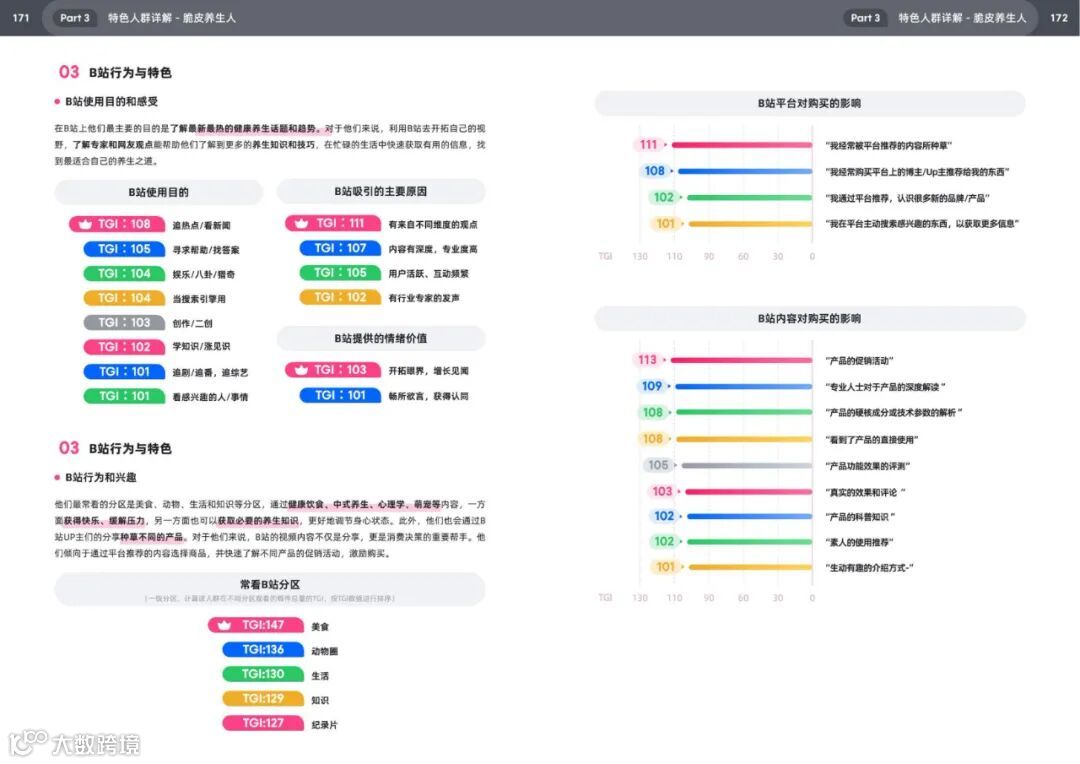Click the B站平台对购买的影响 chart title

810,103
